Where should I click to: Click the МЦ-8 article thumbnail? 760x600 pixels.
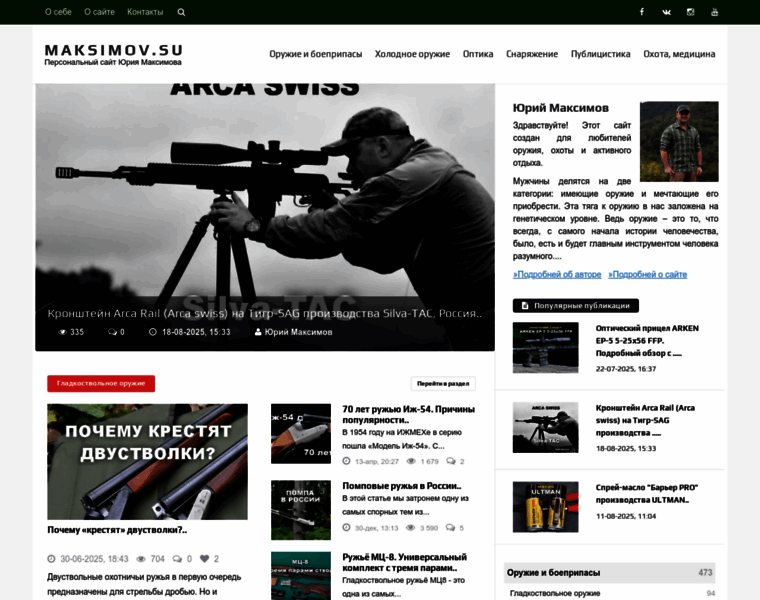(x=301, y=576)
